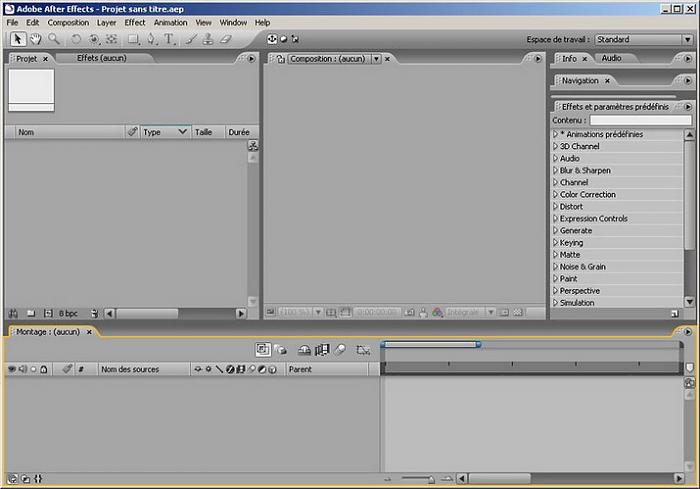Viewport: 700px width, 489px height.
Task: Click the Live Update icon in Montage
Action: [263, 349]
